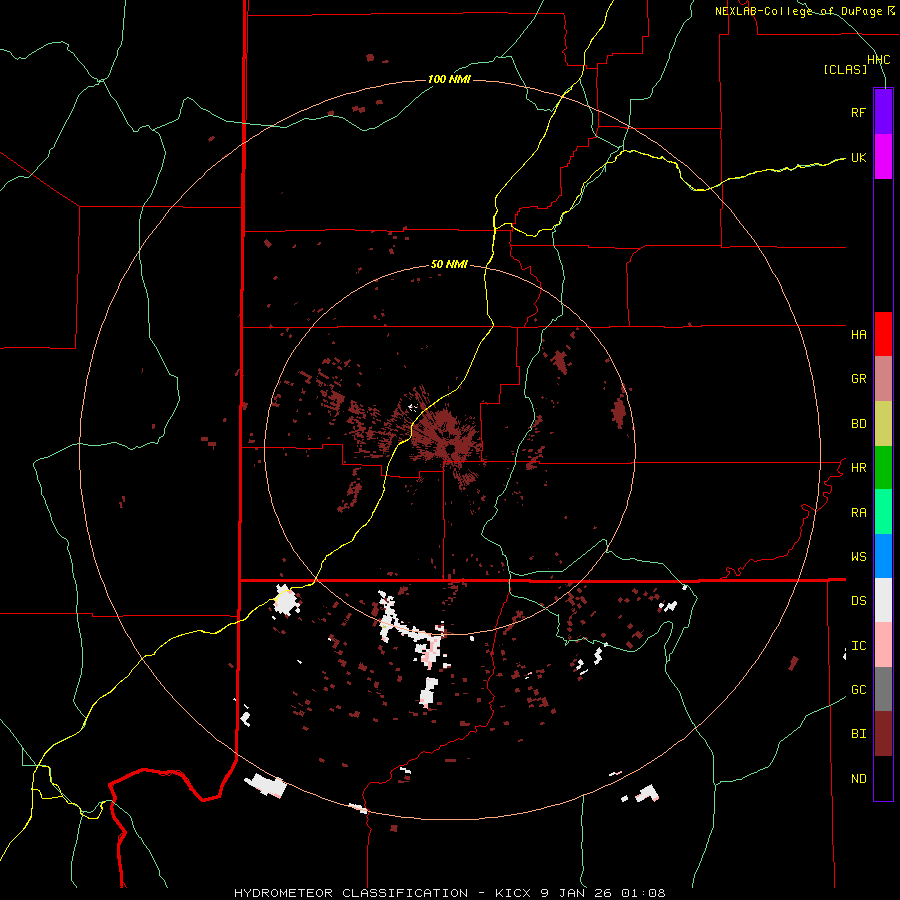Click the RF legend label
This screenshot has width=900, height=900.
(859, 112)
